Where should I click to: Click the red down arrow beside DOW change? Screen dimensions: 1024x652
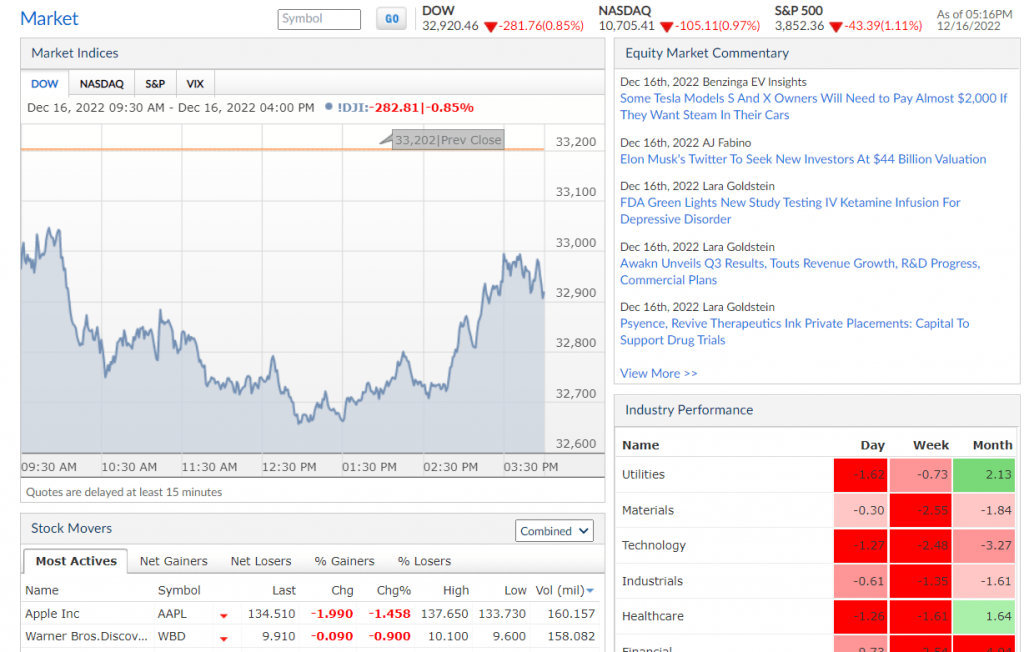pyautogui.click(x=490, y=27)
